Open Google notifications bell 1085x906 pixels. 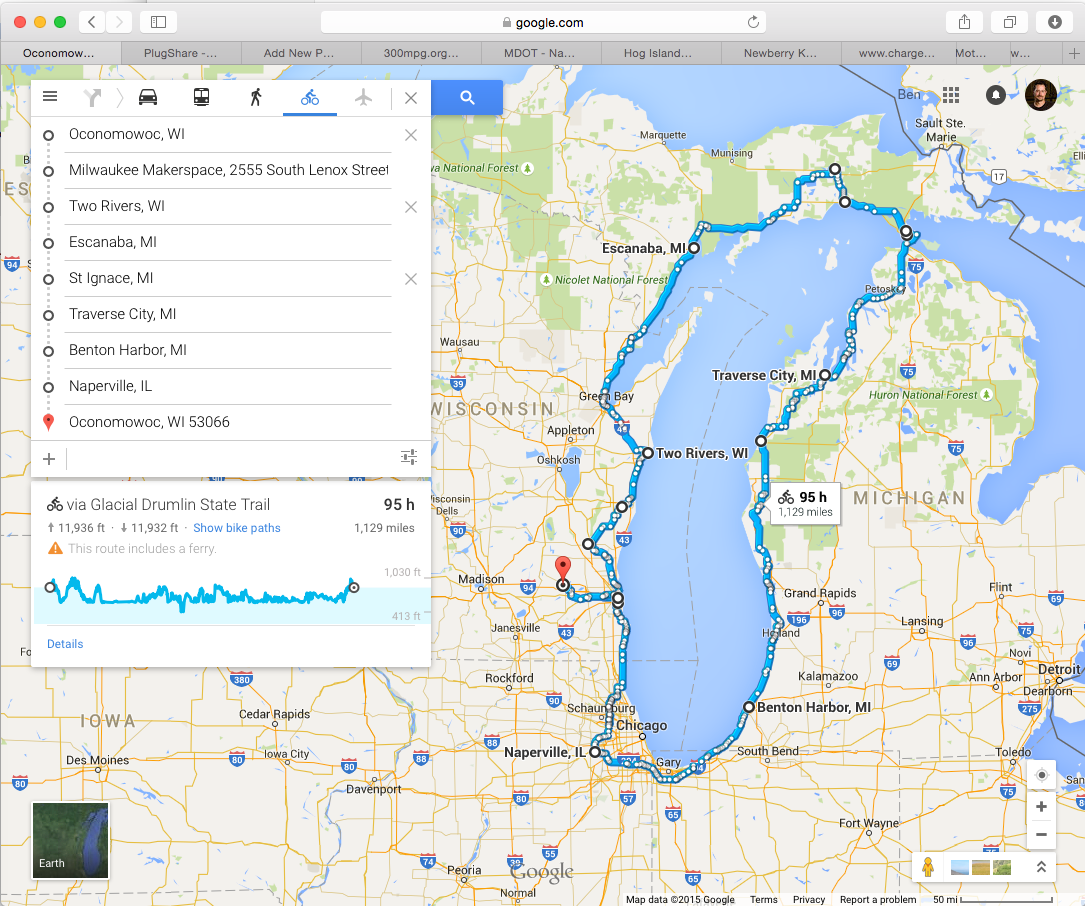tap(996, 94)
